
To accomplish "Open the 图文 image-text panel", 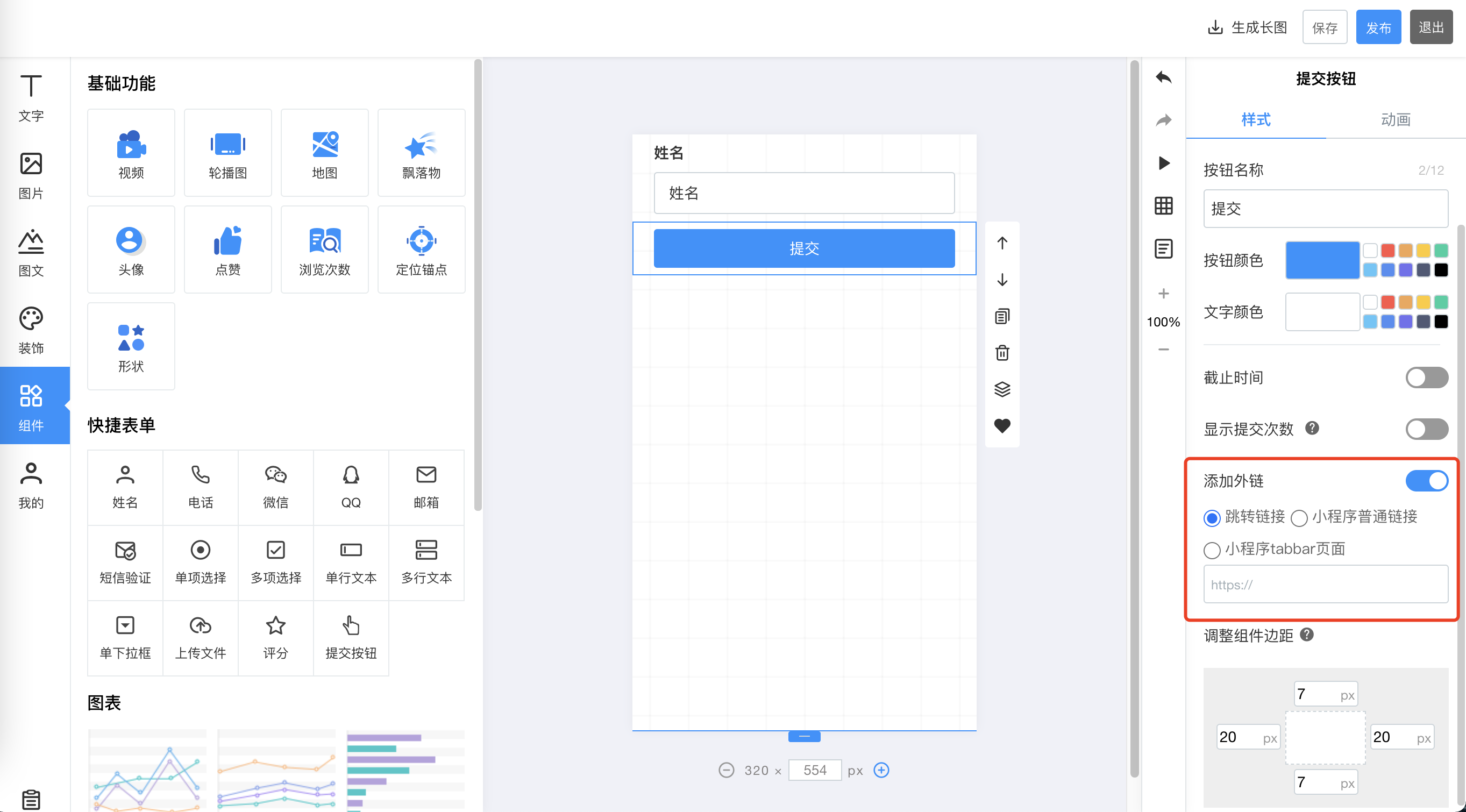I will click(31, 253).
